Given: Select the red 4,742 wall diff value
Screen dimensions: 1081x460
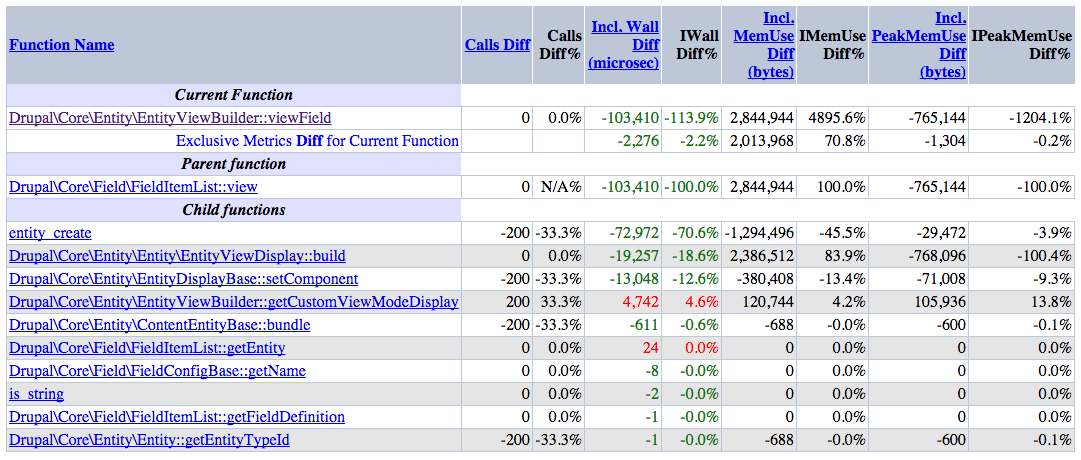Looking at the screenshot, I should [643, 302].
